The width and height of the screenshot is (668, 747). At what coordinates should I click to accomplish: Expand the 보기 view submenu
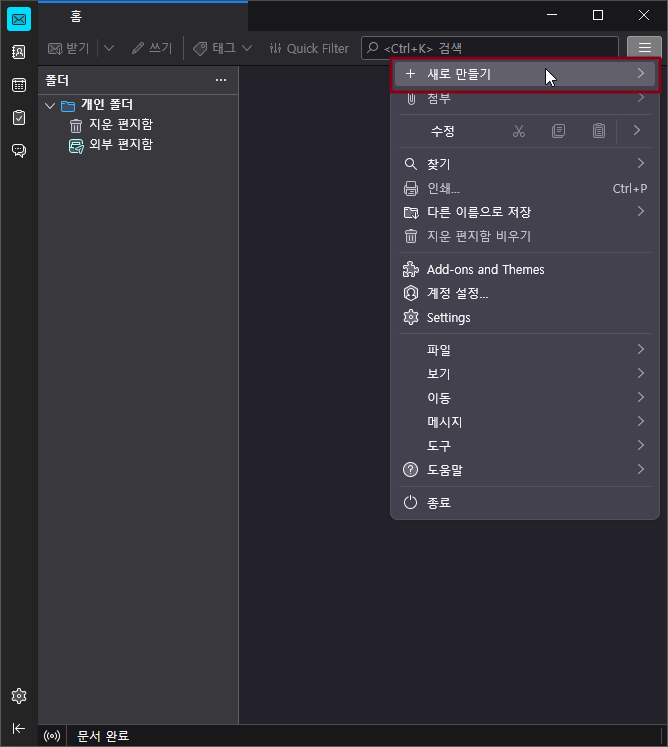point(525,374)
